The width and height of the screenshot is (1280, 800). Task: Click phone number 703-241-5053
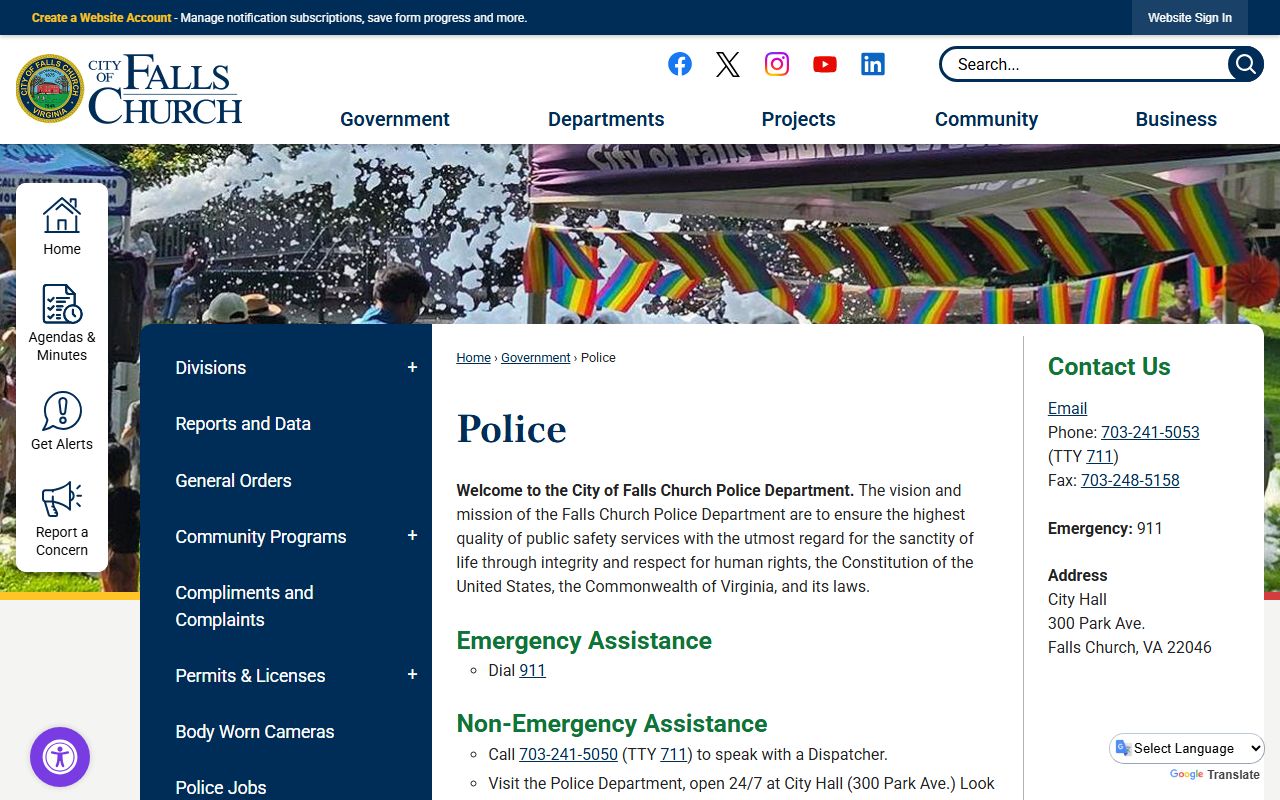point(1150,432)
